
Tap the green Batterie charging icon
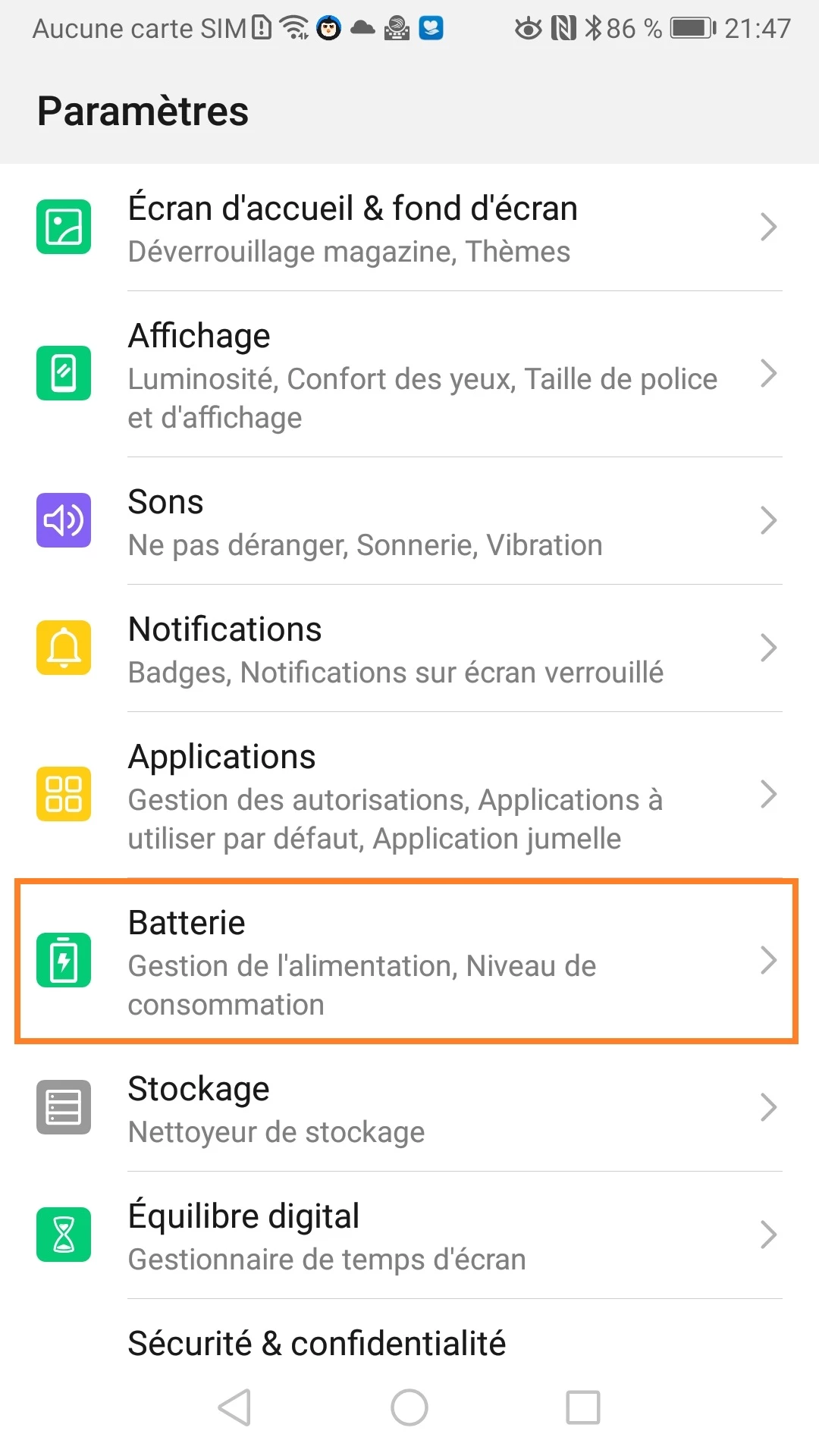point(64,960)
